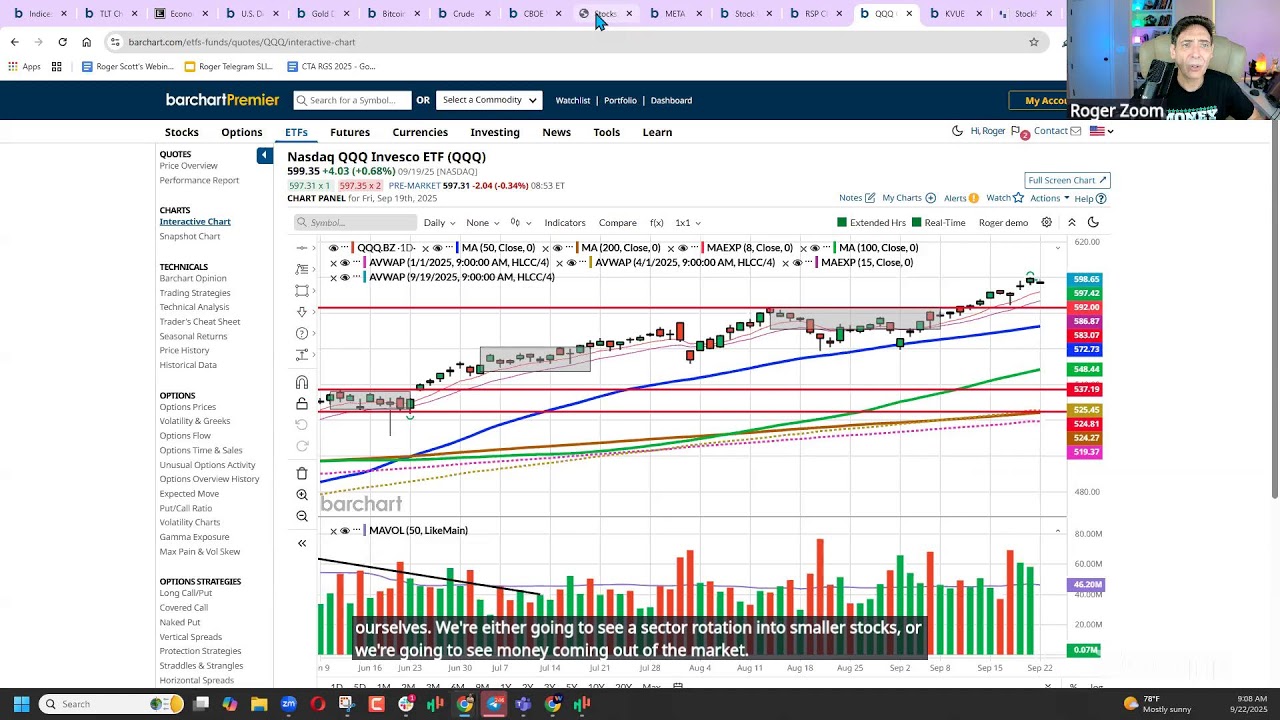This screenshot has height=720, width=1280.
Task: Click the MA (200, Close, 0) color swatch
Action: tap(577, 248)
